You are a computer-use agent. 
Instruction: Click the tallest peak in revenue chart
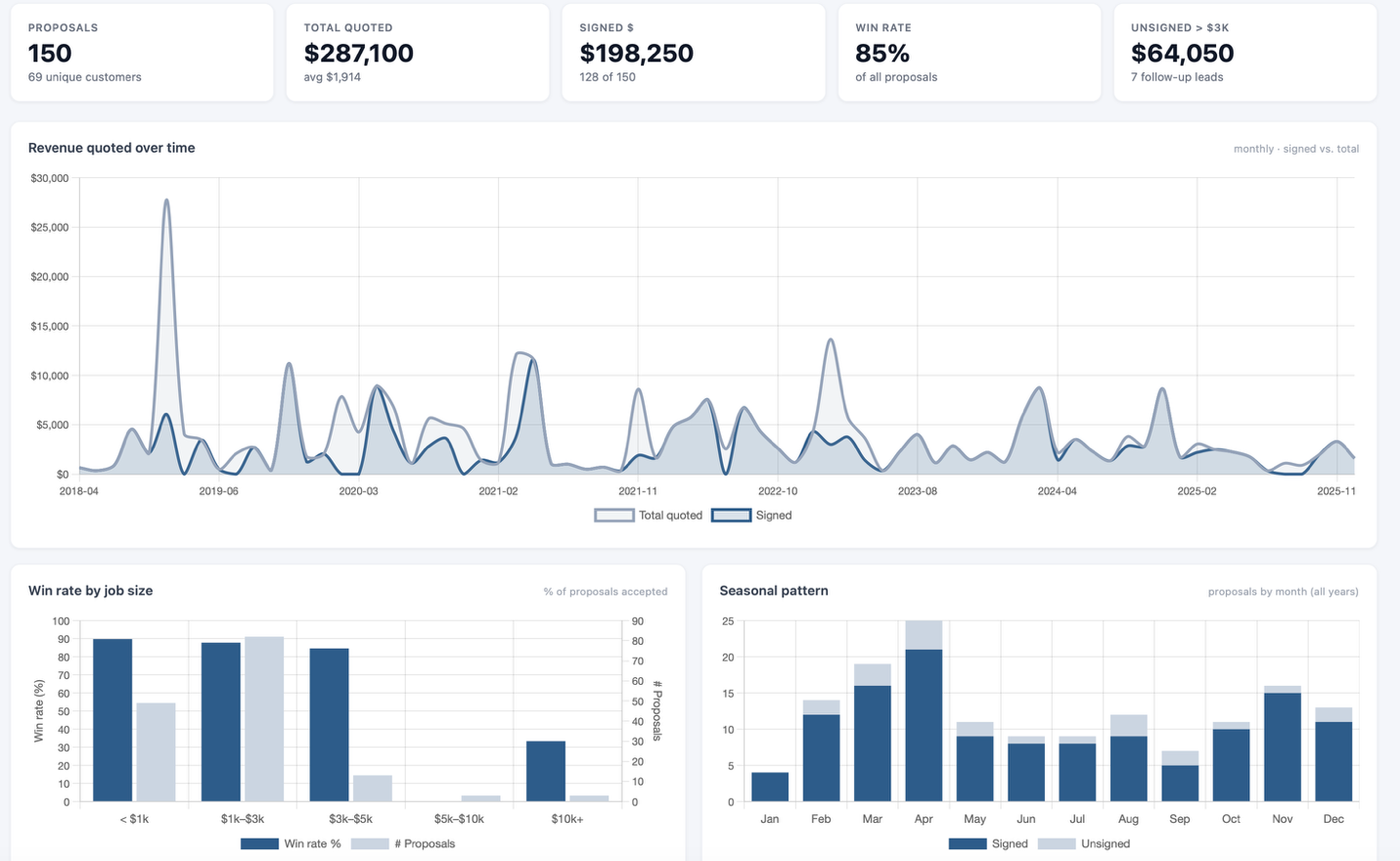(166, 201)
